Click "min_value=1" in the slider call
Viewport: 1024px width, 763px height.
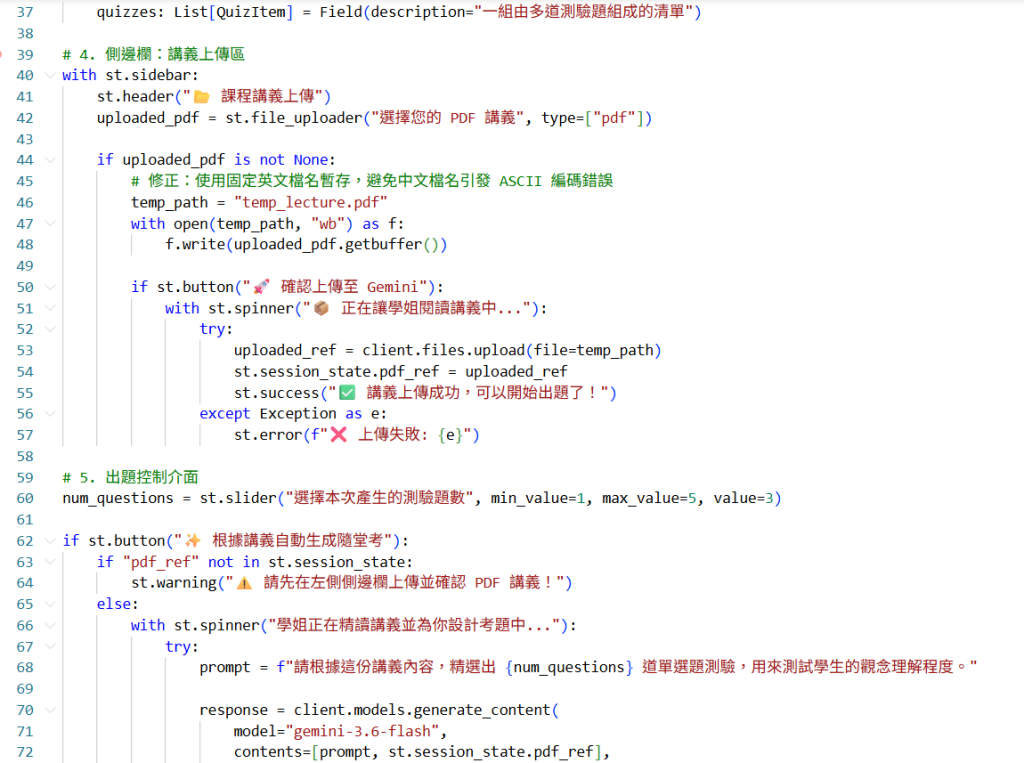point(537,498)
